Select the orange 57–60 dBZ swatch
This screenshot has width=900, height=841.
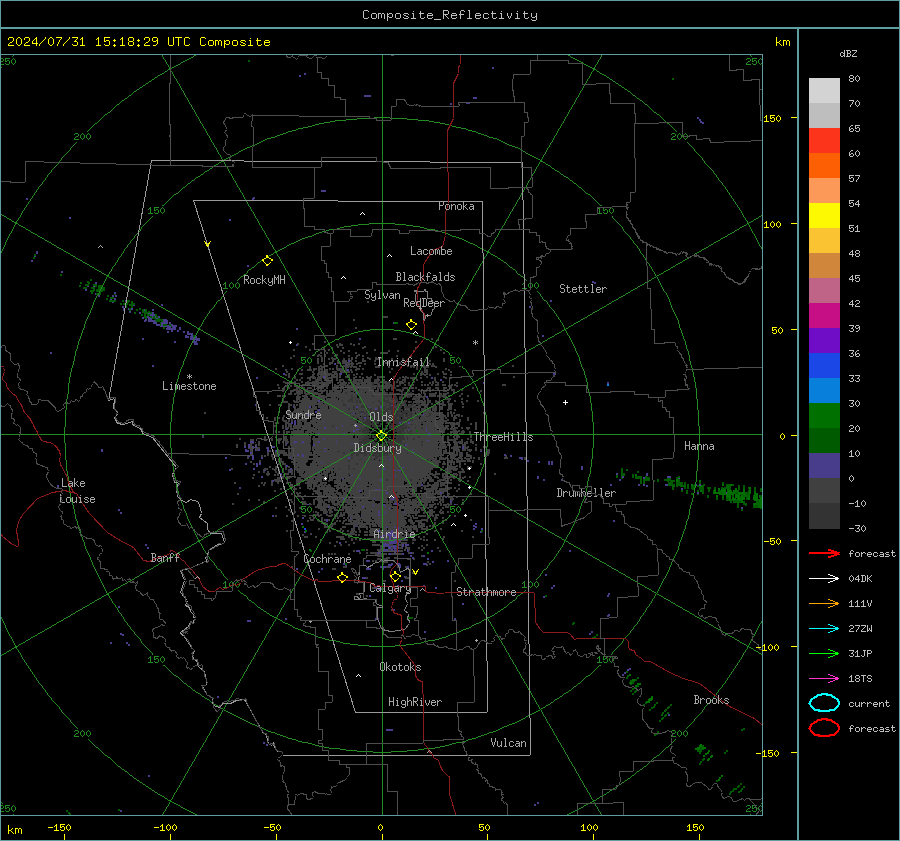coord(824,166)
